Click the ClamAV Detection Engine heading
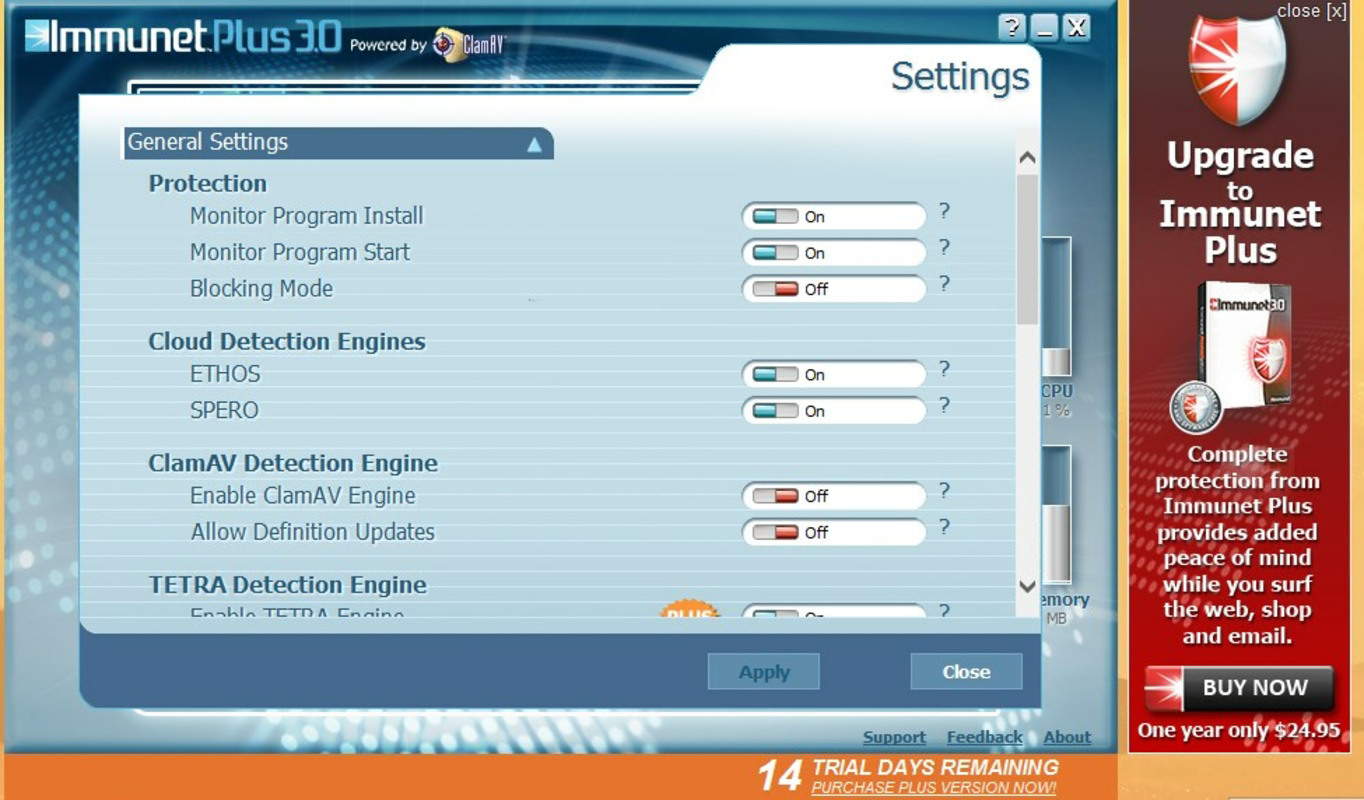 pyautogui.click(x=293, y=463)
